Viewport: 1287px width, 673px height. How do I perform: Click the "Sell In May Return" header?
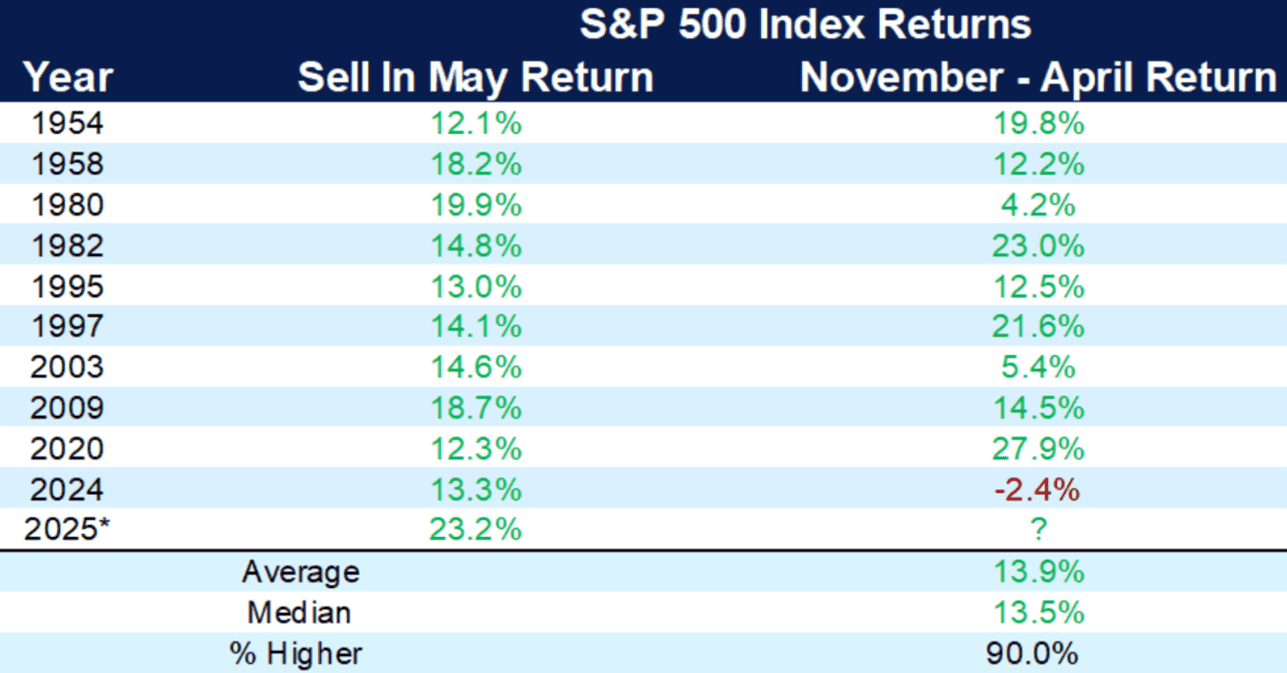(475, 78)
